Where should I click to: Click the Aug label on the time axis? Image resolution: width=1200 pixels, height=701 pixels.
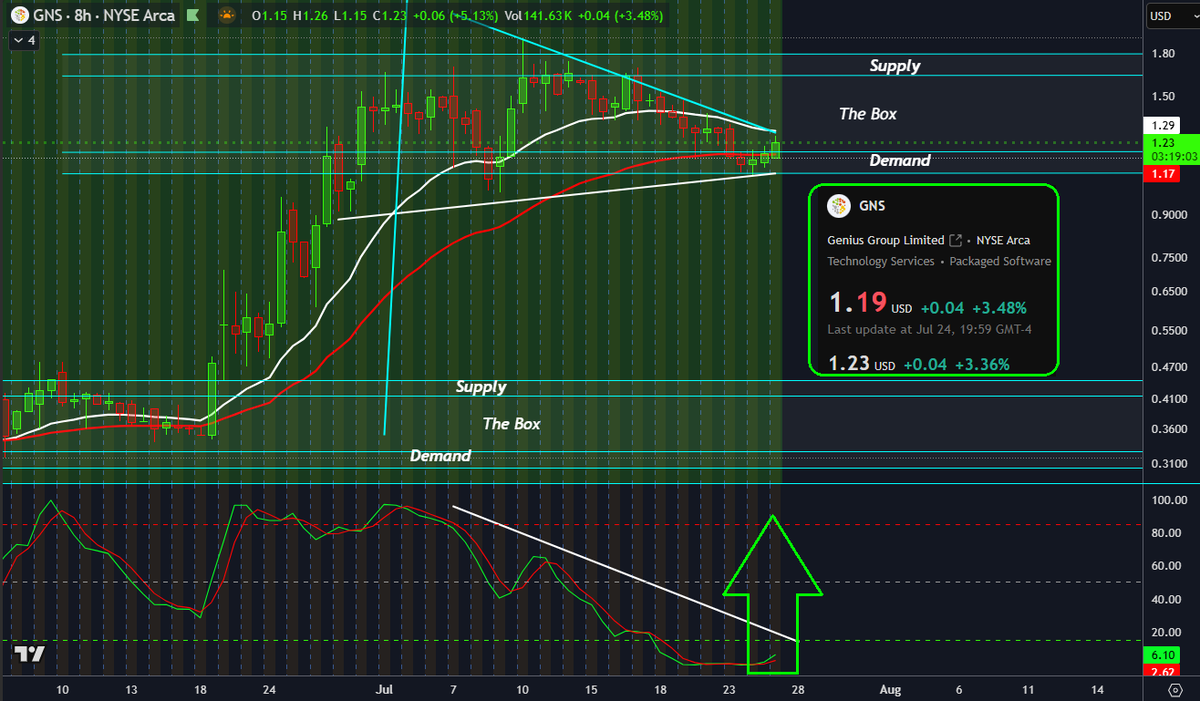pyautogui.click(x=888, y=690)
